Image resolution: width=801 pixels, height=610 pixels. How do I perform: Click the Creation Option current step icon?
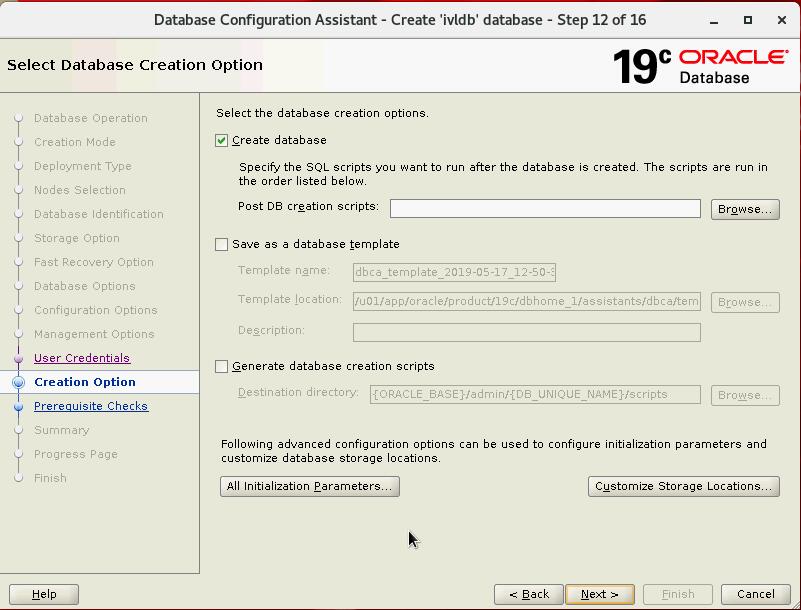click(18, 382)
